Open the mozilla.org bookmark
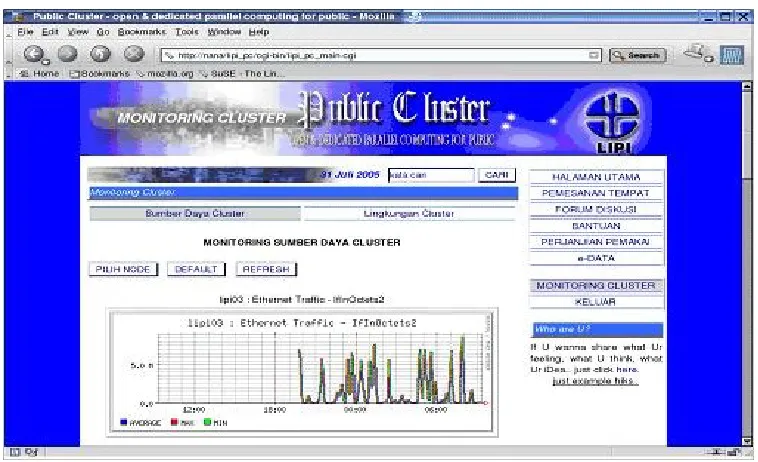The image size is (758, 462). coord(165,74)
